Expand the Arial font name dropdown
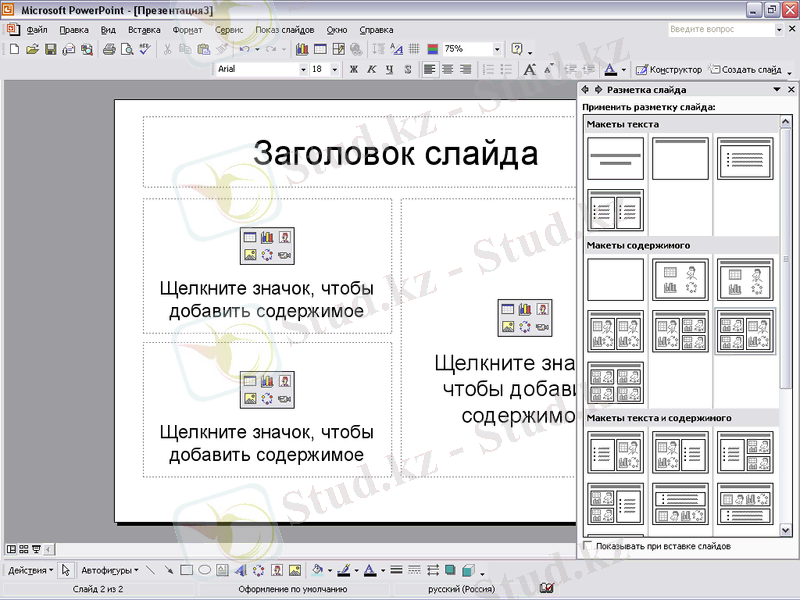800x600 pixels. [303, 70]
